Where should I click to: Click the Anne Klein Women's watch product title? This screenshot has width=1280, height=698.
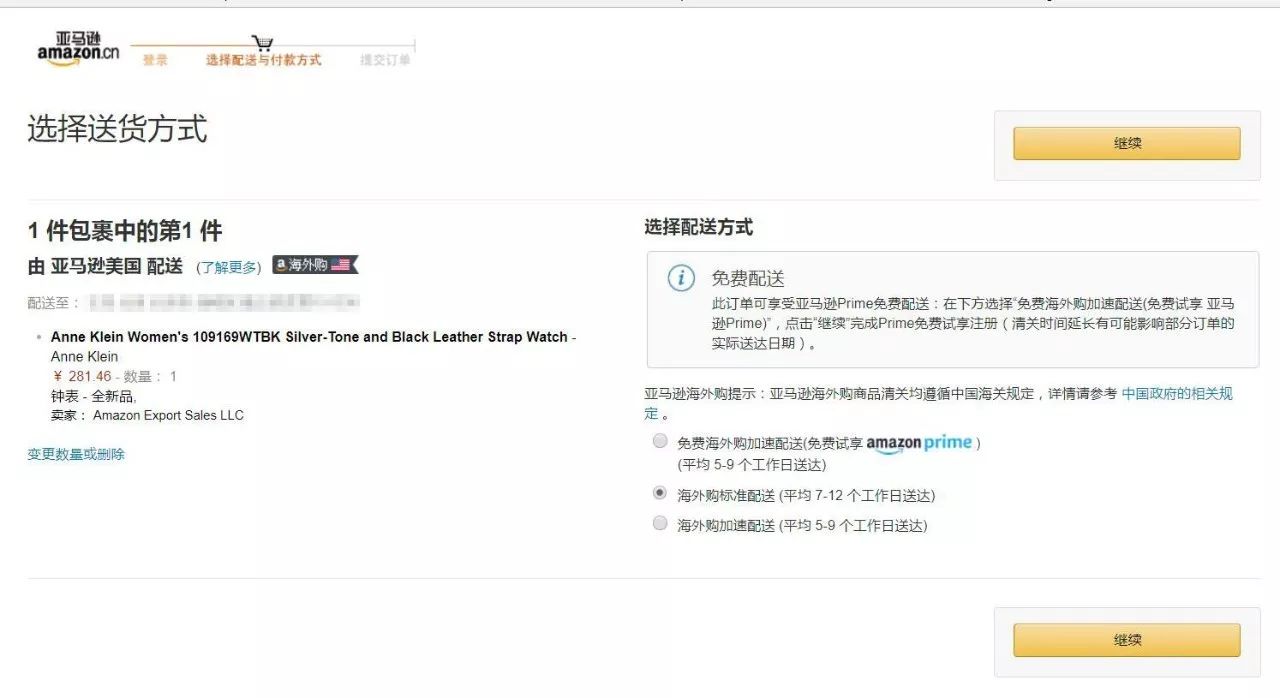point(309,337)
